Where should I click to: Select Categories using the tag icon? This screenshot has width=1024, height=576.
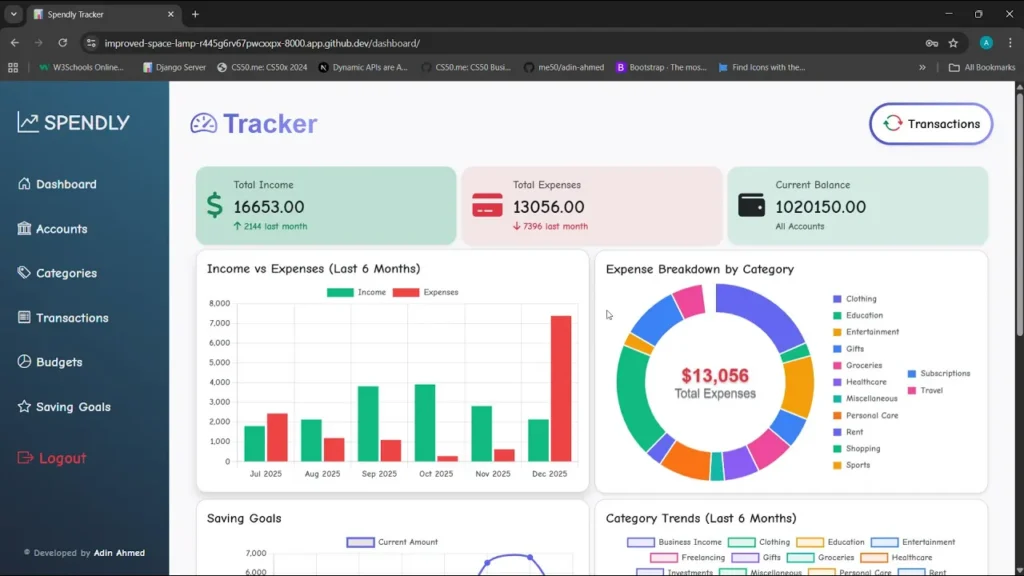point(24,273)
